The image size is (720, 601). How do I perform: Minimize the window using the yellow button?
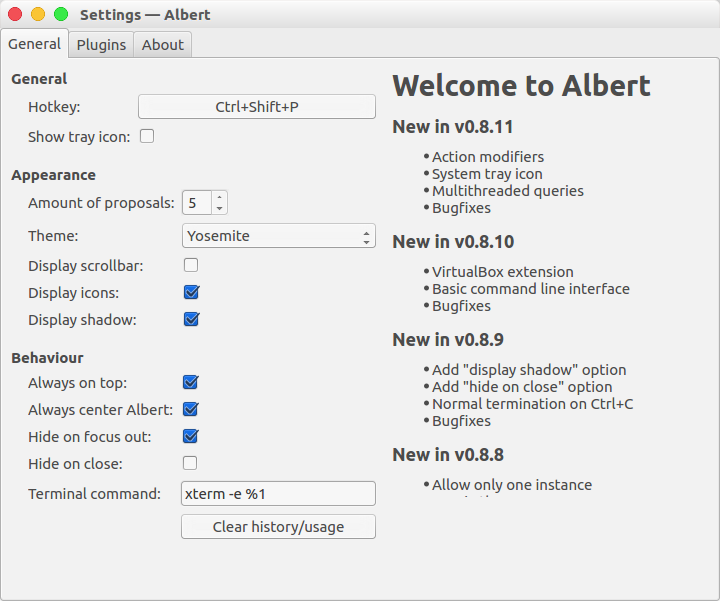[38, 14]
